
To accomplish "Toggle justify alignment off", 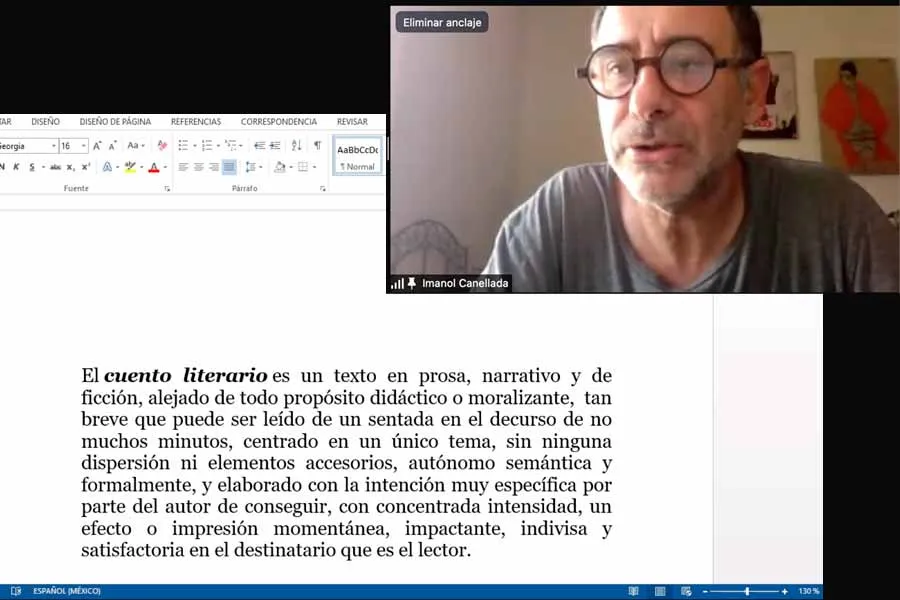I will coord(228,166).
